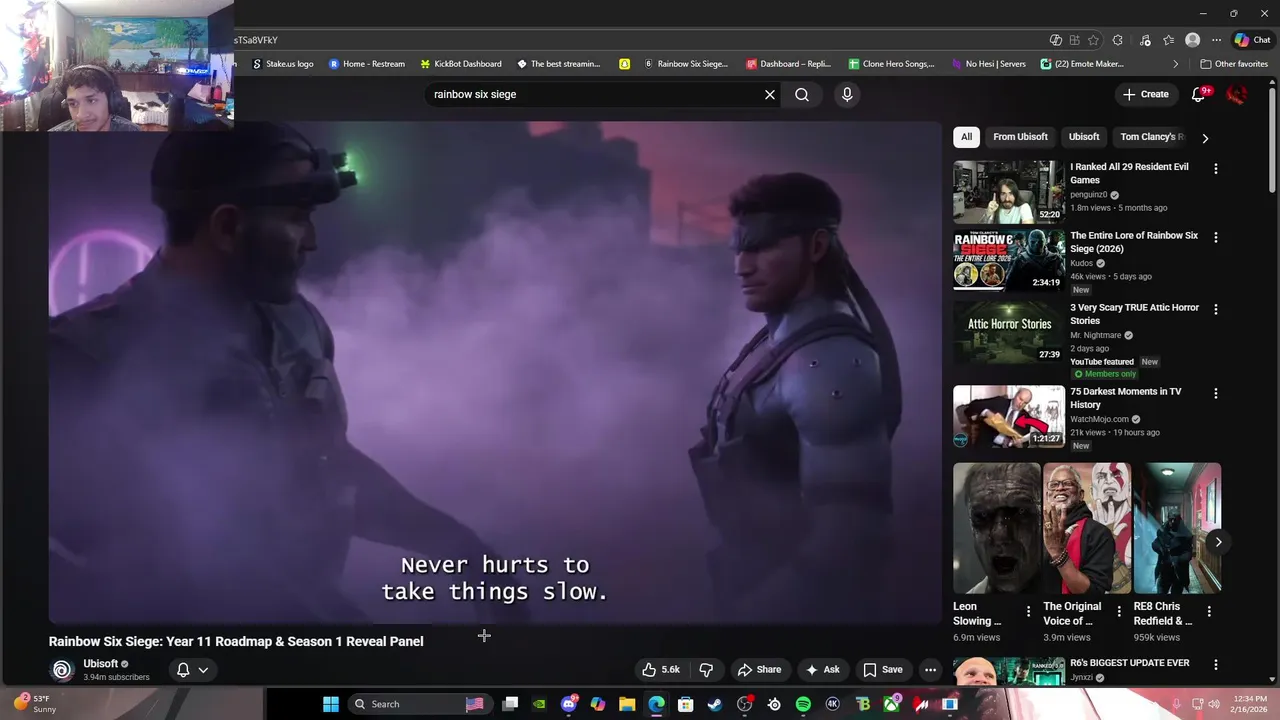1280x720 pixels.
Task: Clear the YouTube search box text
Action: [770, 94]
